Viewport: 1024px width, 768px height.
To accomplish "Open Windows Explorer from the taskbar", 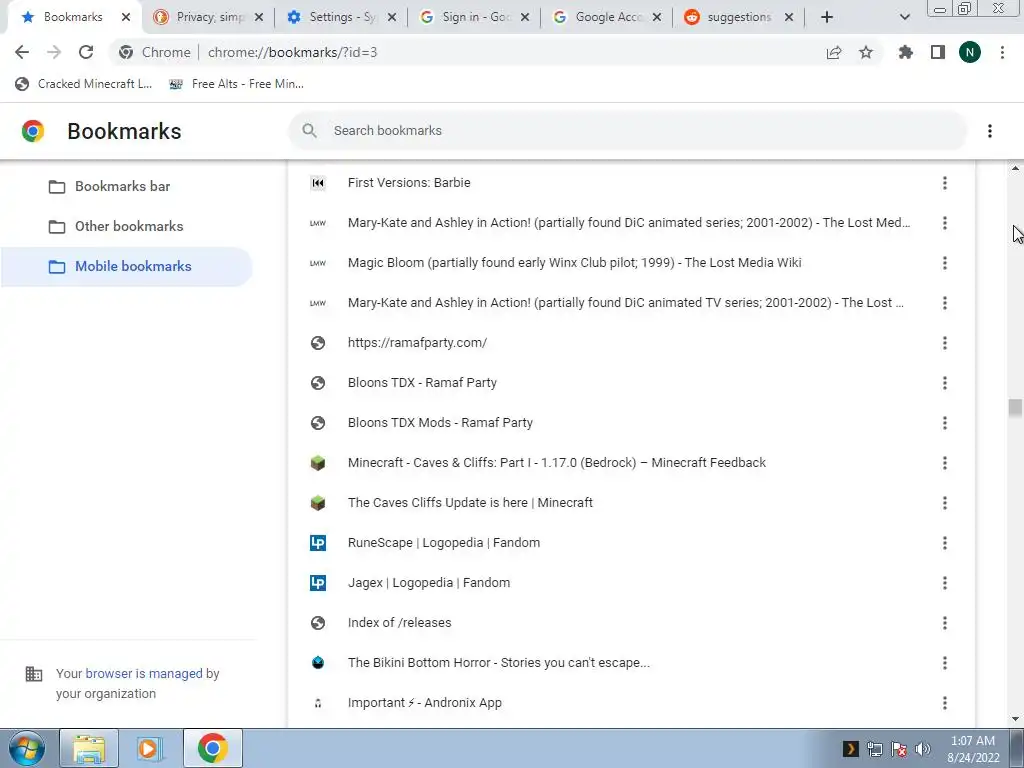I will [89, 748].
